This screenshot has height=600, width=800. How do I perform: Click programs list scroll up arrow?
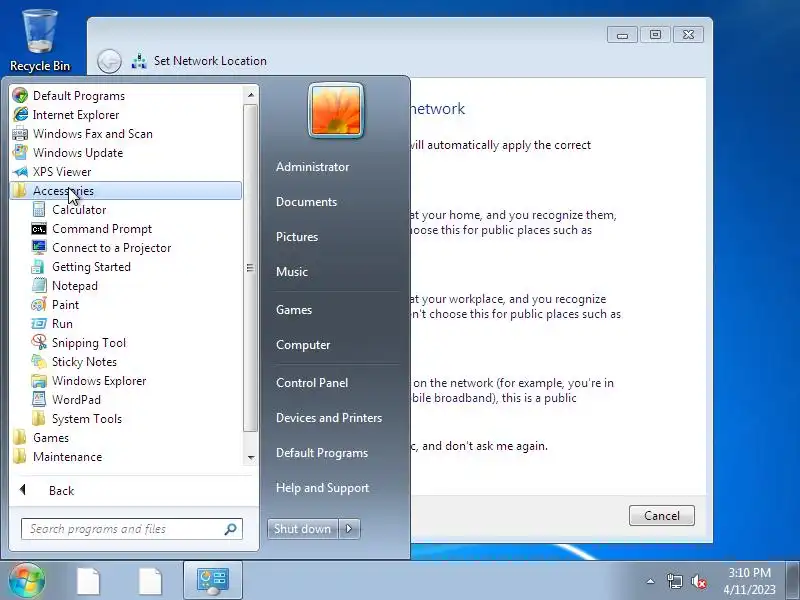tap(251, 95)
